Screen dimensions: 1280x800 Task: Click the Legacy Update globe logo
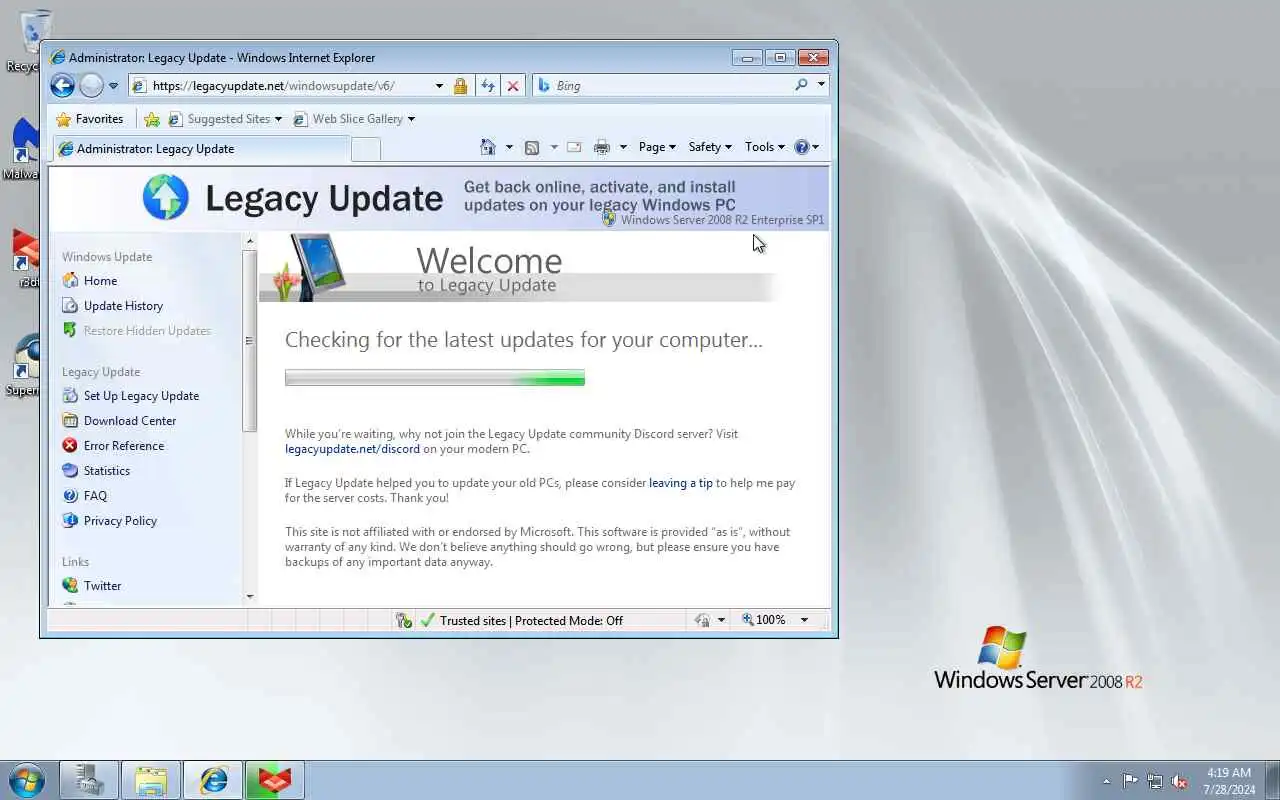click(x=165, y=197)
